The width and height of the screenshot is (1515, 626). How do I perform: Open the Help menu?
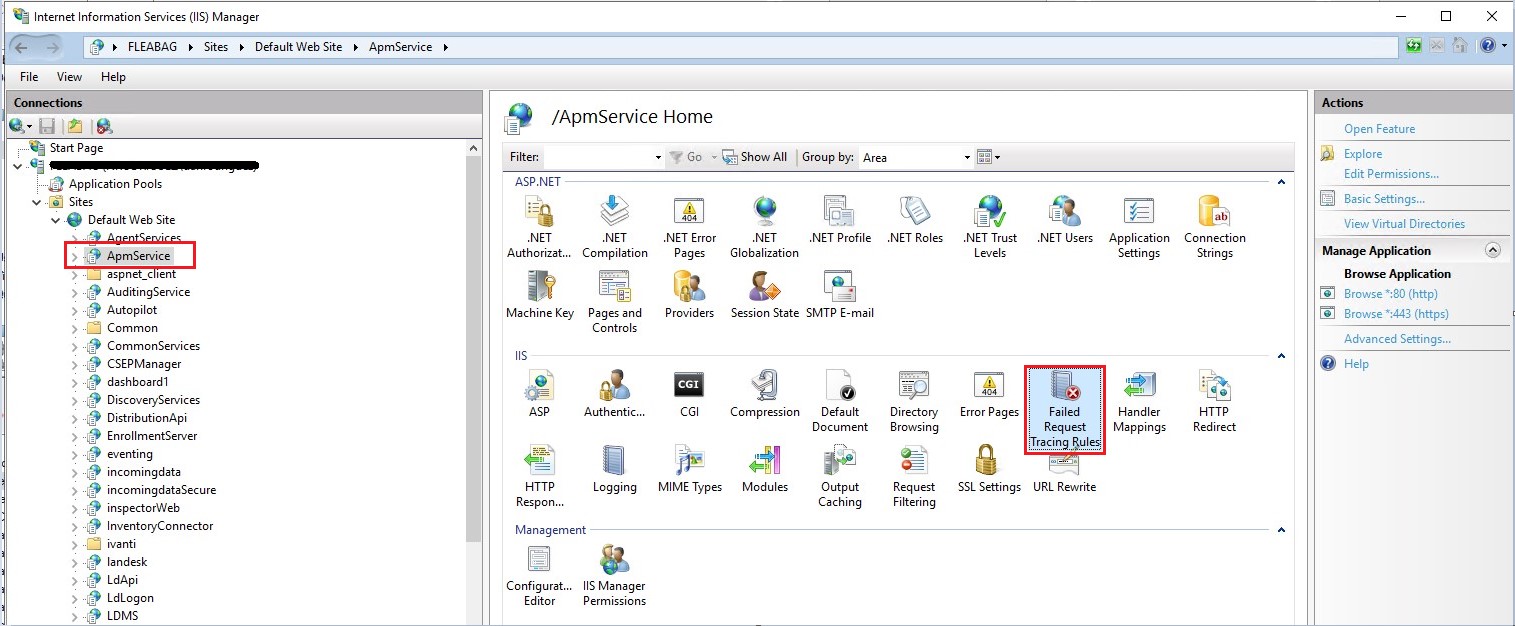113,76
